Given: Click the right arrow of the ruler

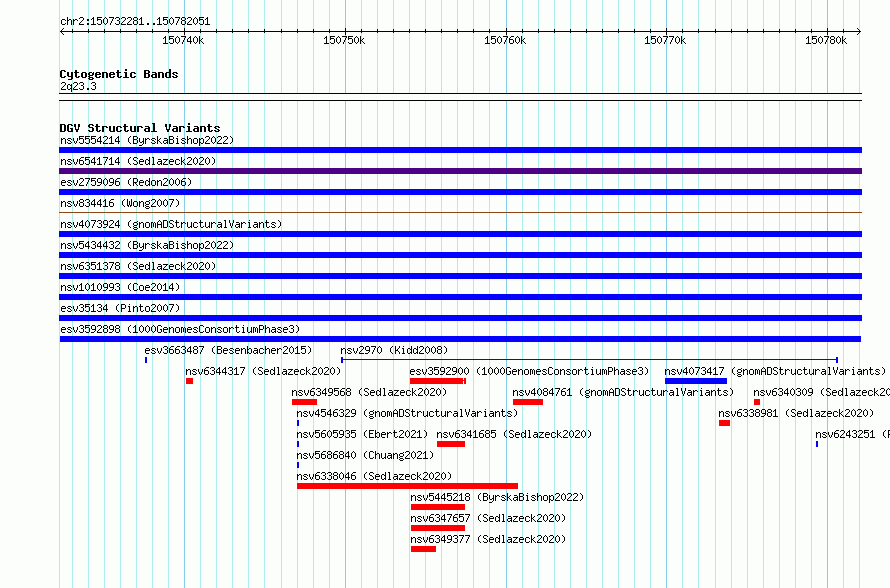Looking at the screenshot, I should (859, 31).
